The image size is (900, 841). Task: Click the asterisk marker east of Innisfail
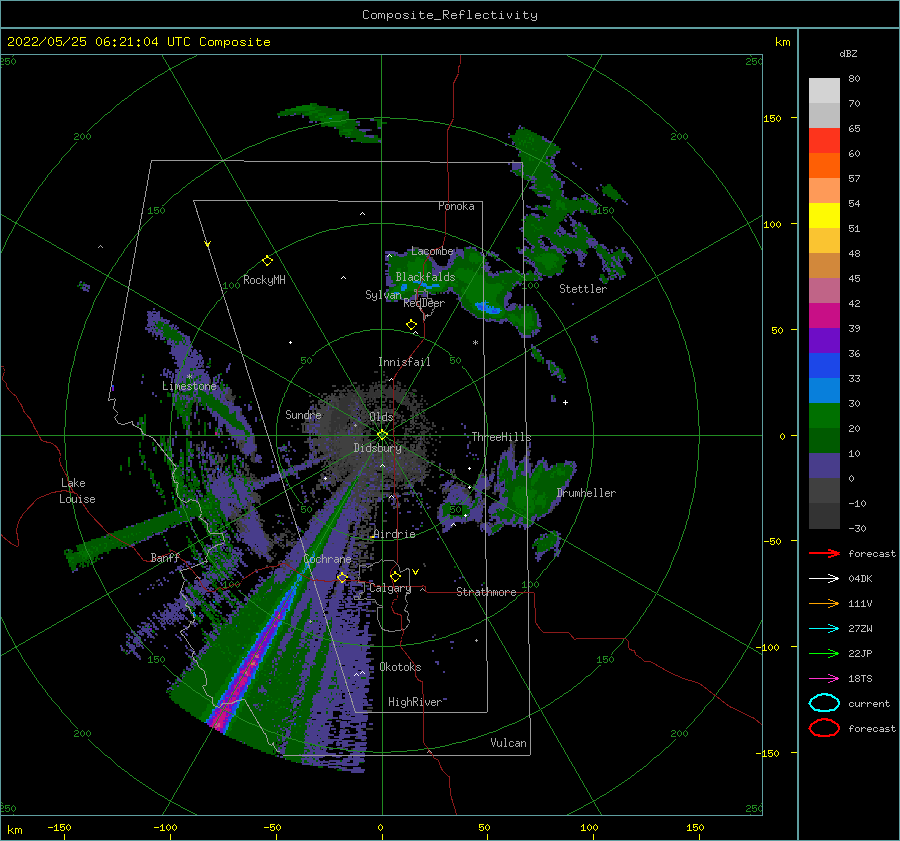(x=475, y=343)
